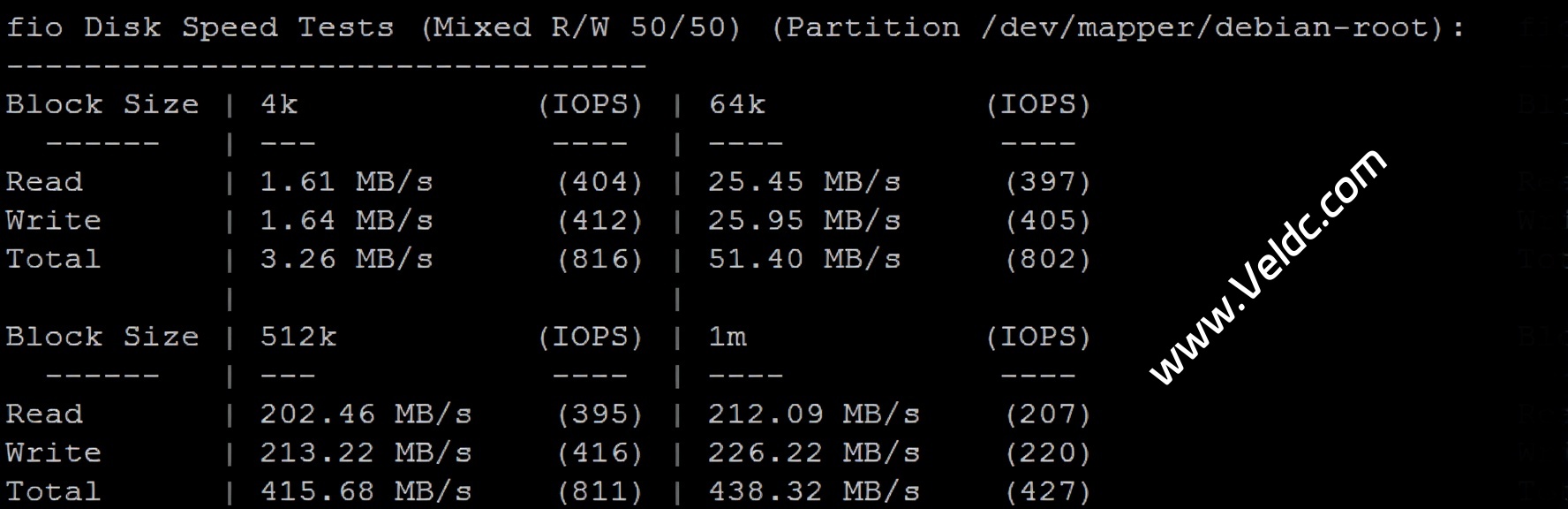Click the 25.45 MB/s read value

click(803, 182)
